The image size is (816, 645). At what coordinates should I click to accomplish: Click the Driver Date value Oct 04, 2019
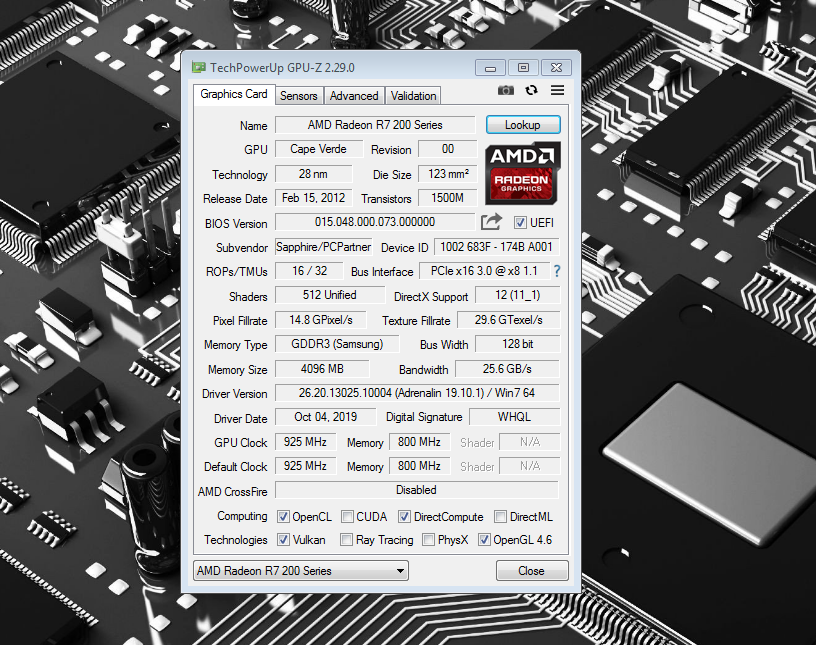325,417
